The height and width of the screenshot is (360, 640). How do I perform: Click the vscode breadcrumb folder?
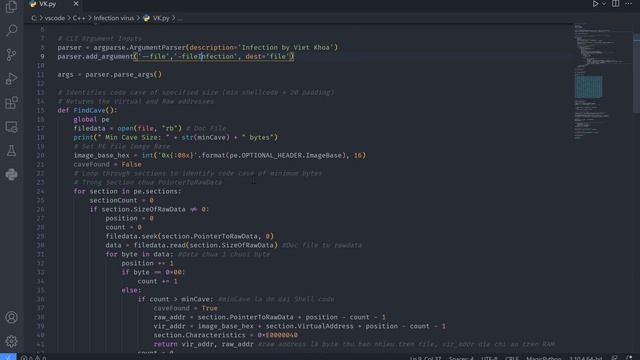pyautogui.click(x=55, y=18)
